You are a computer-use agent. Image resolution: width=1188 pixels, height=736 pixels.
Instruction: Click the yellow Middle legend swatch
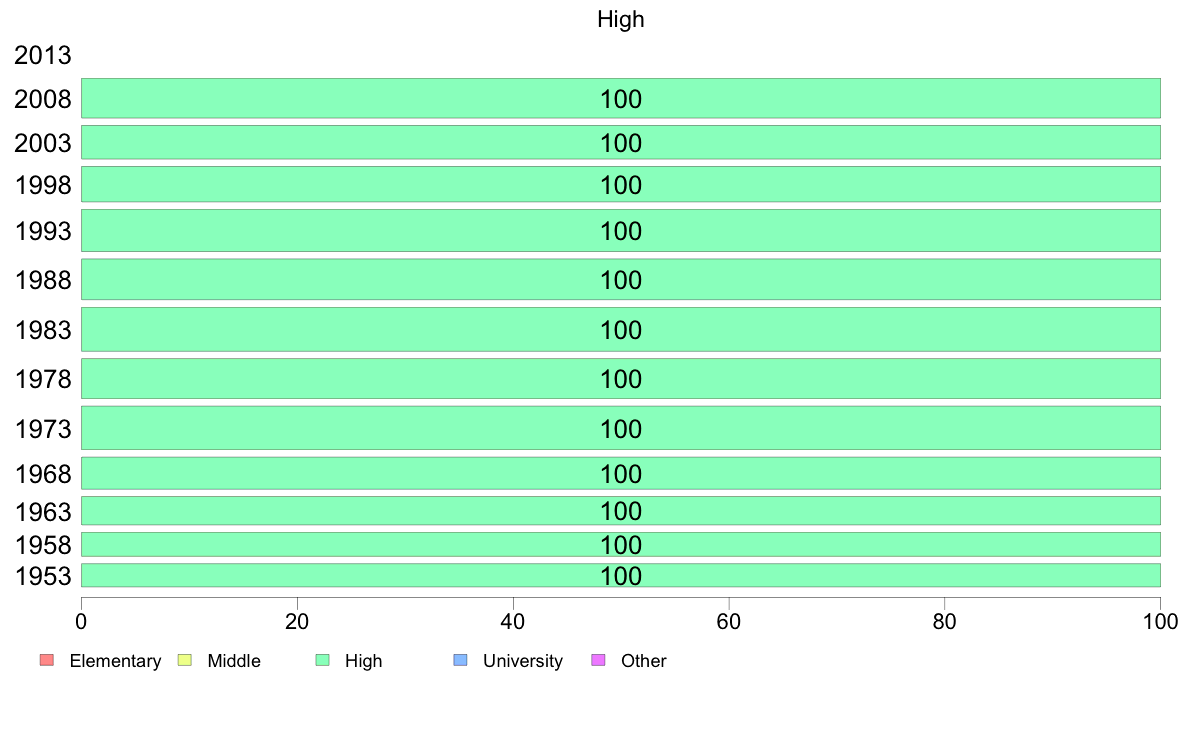(x=185, y=660)
